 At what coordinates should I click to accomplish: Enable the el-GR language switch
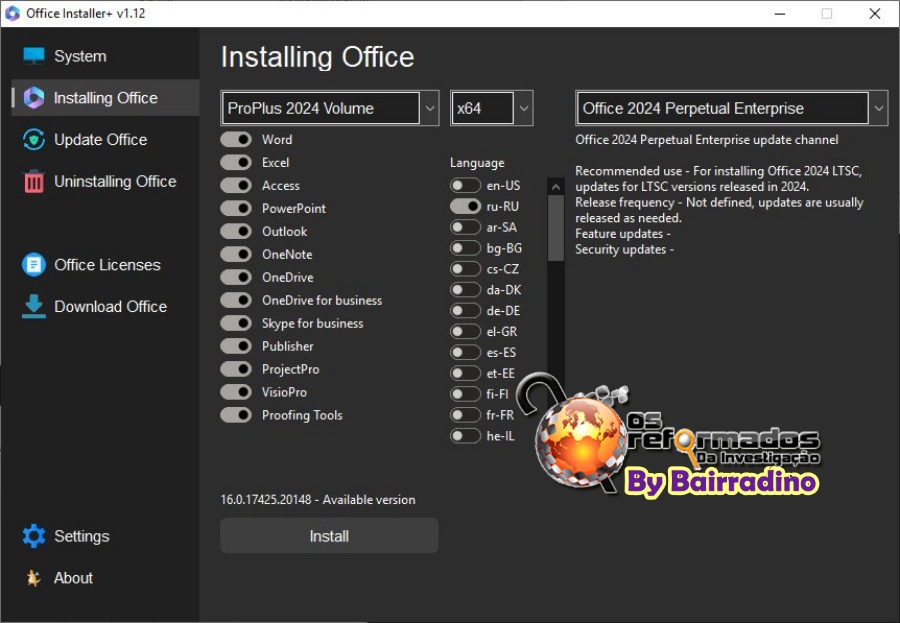click(465, 331)
